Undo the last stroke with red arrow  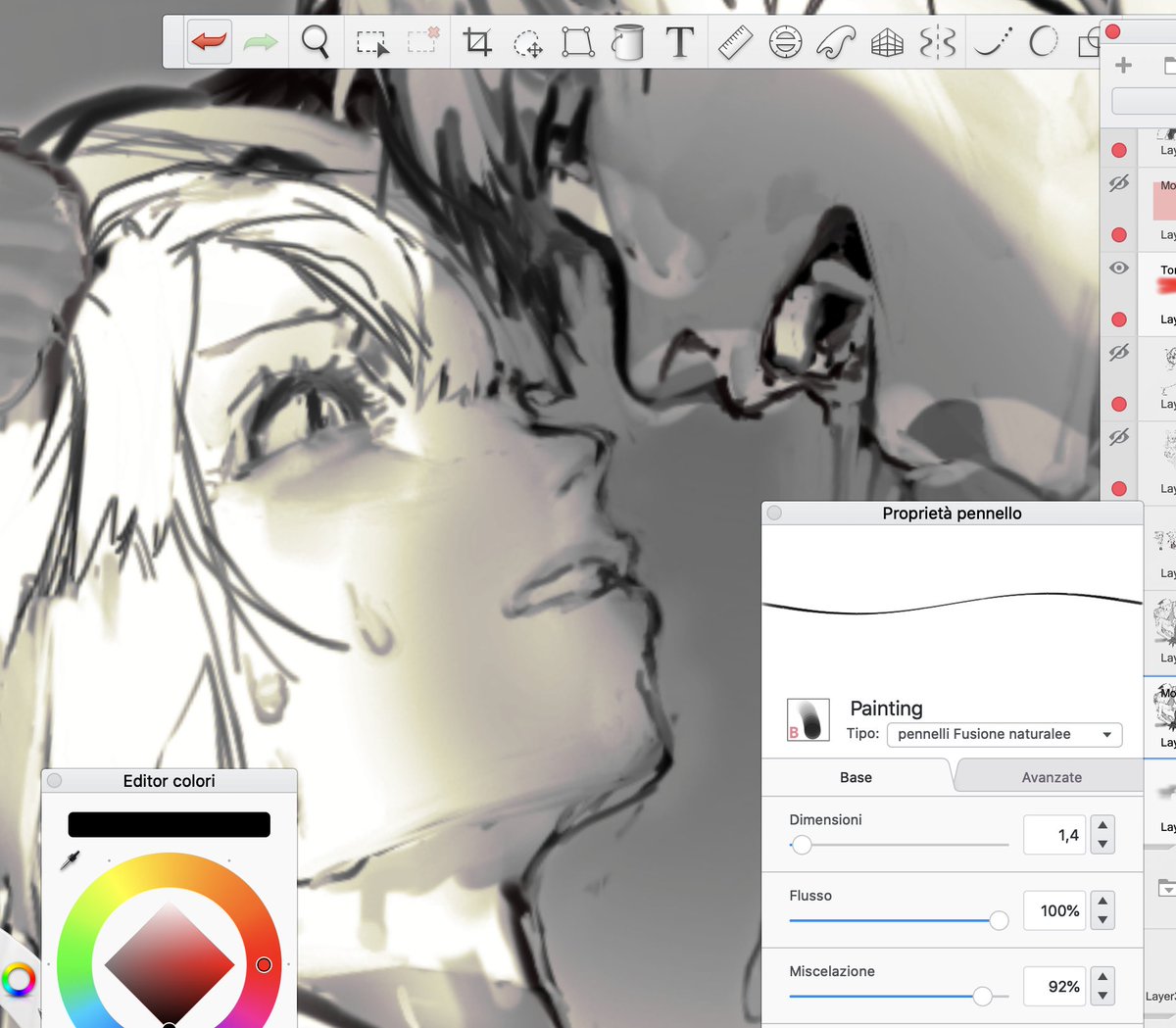(x=210, y=42)
